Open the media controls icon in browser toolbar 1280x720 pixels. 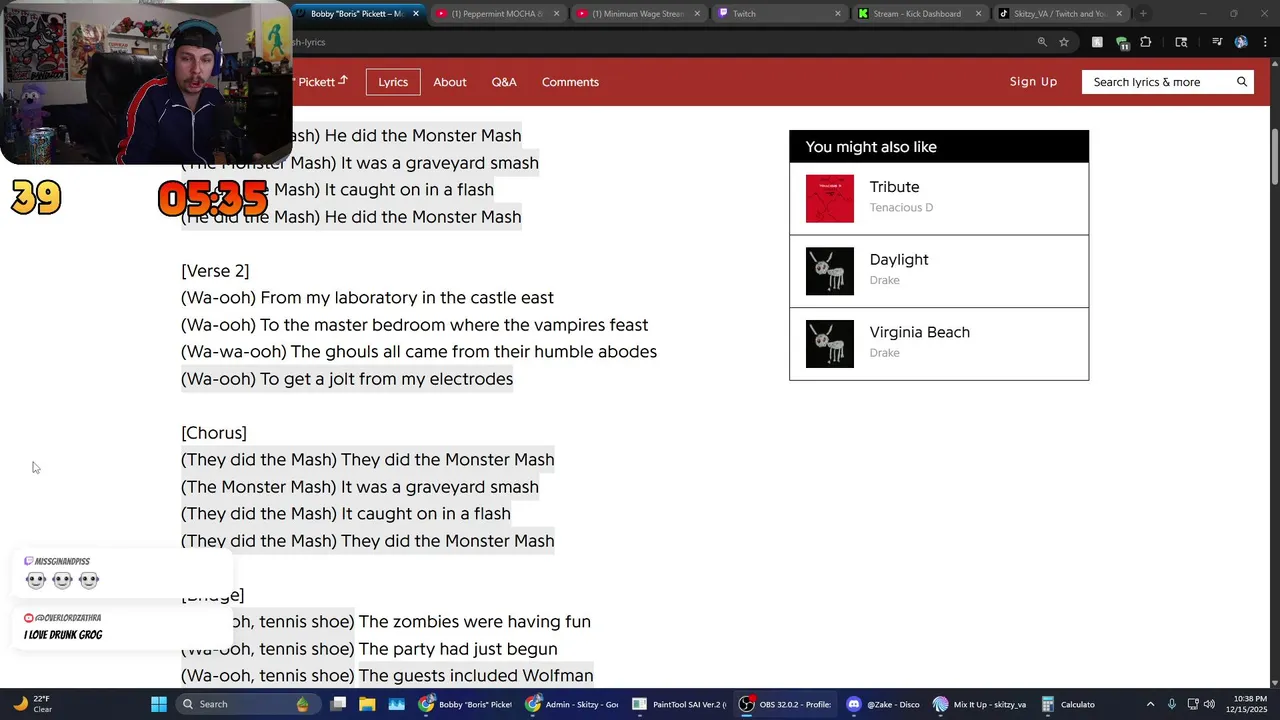1217,42
